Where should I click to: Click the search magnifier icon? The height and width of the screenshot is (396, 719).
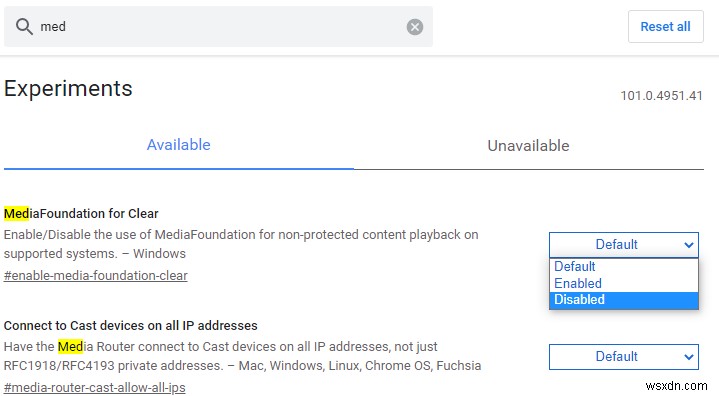[24, 27]
